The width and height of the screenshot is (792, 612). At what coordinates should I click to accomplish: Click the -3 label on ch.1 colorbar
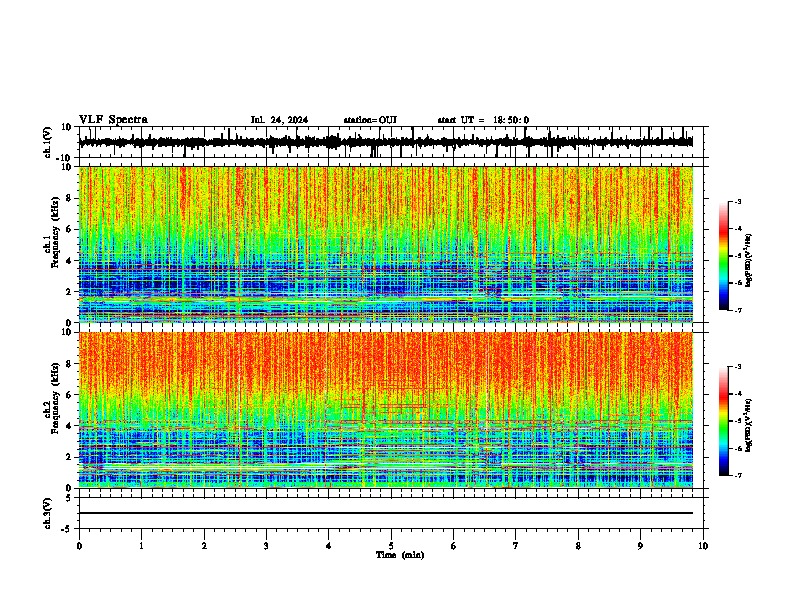pos(737,201)
